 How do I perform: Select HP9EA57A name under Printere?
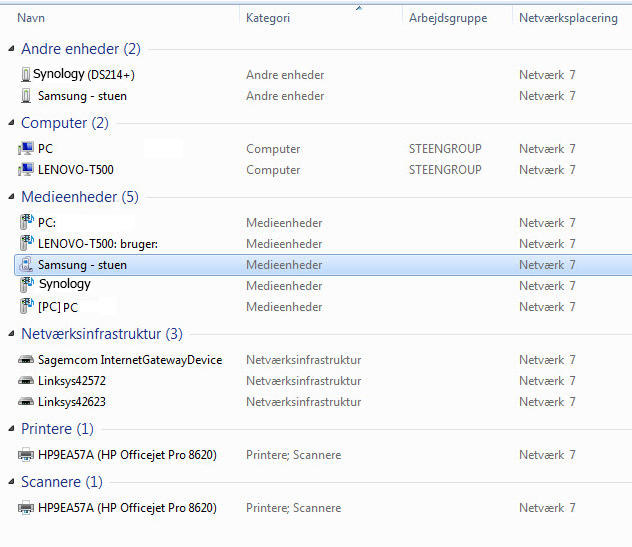127,455
